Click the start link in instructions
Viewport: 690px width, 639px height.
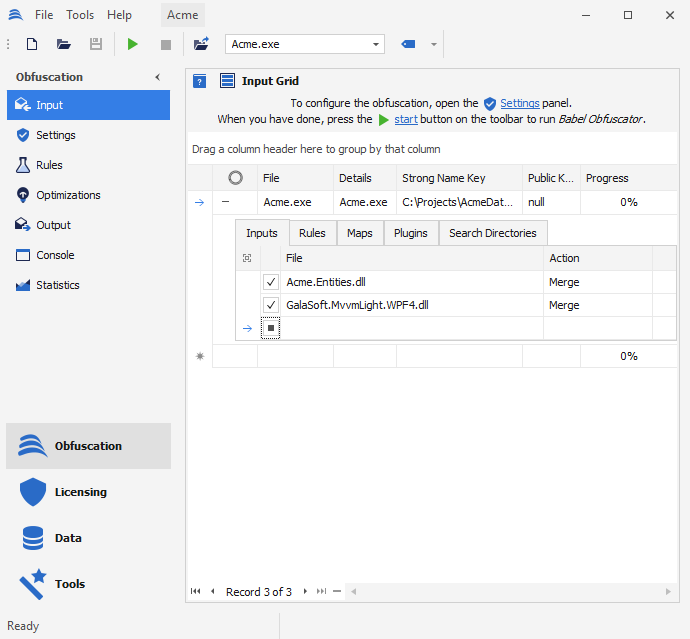click(x=406, y=119)
